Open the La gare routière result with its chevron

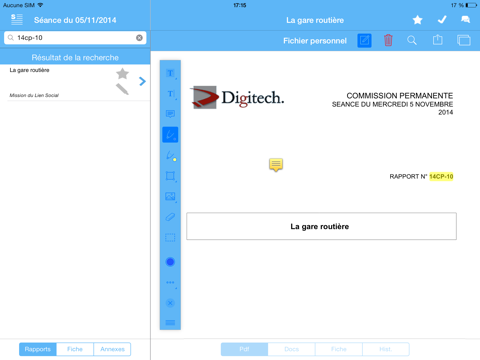point(142,81)
